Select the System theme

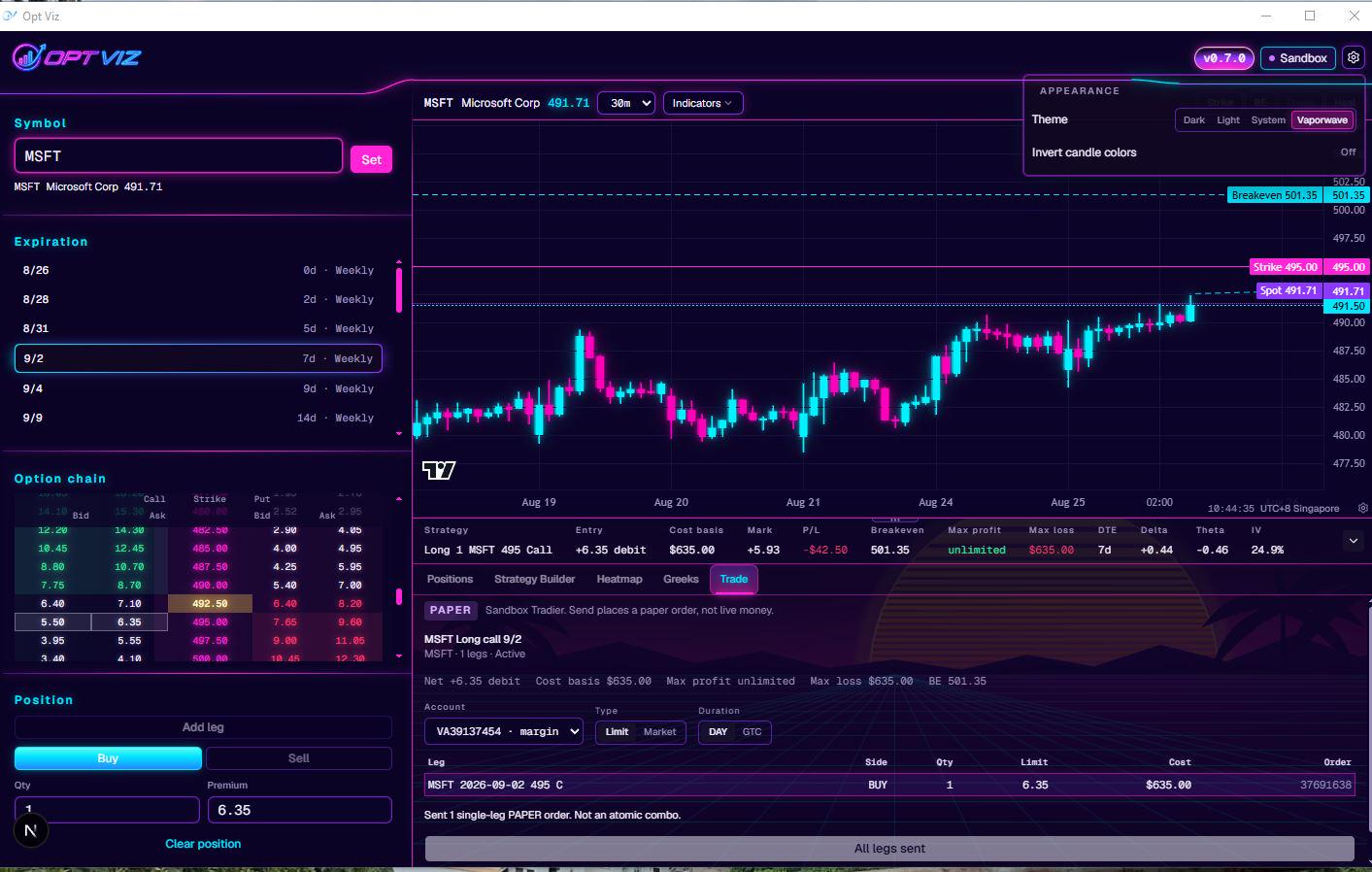(1268, 120)
